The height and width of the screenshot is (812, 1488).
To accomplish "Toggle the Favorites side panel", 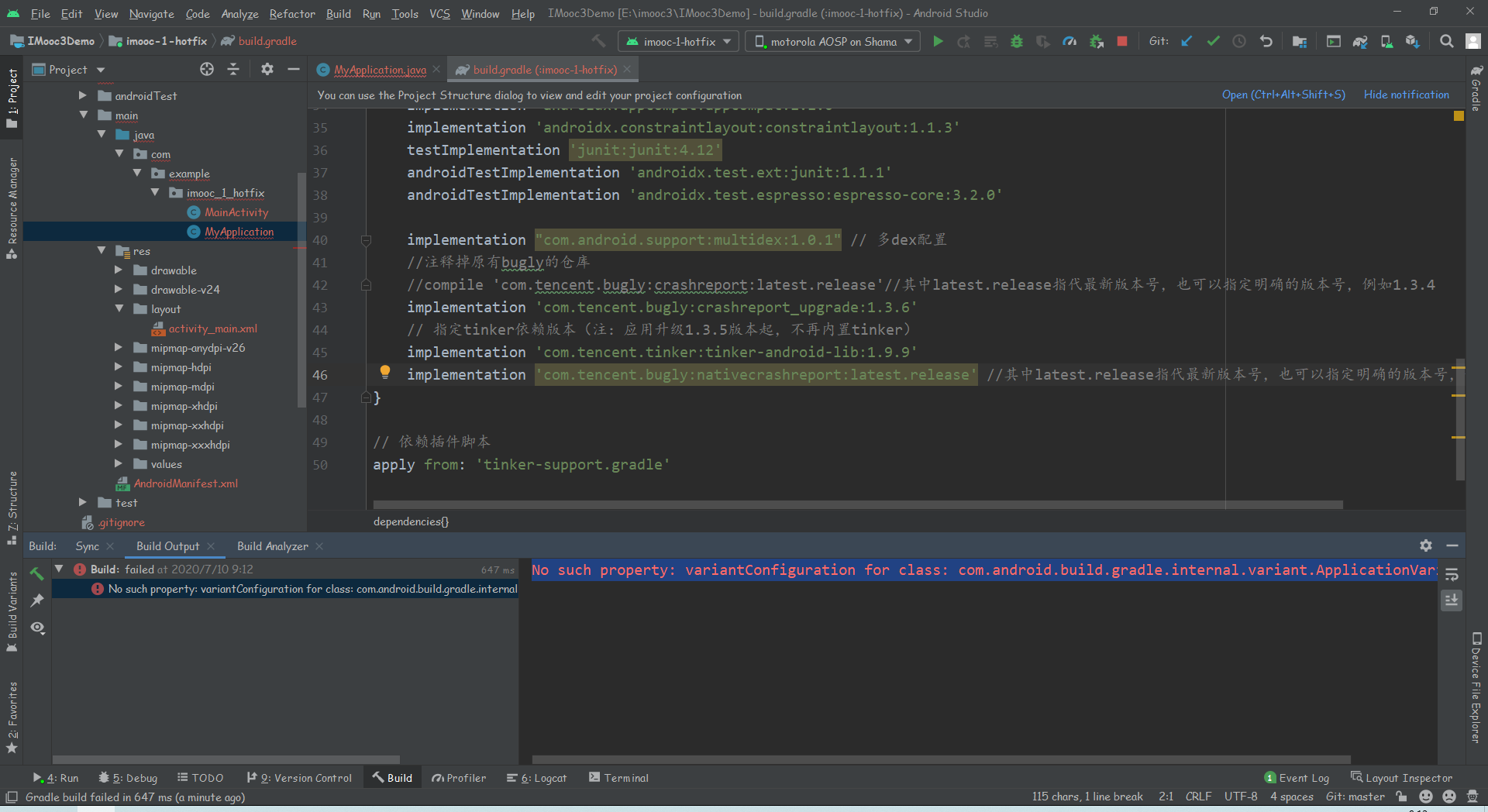I will click(x=12, y=717).
